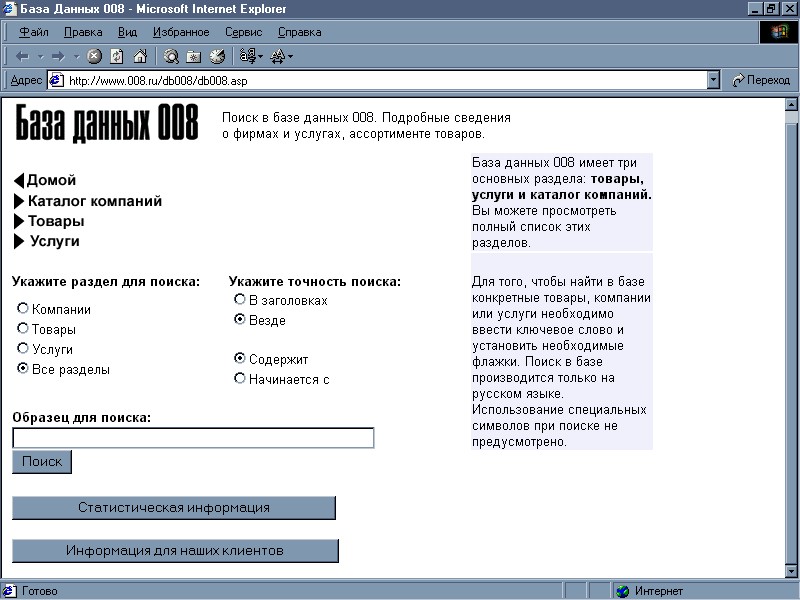
Task: Open Search pane with magnifier icon
Action: pyautogui.click(x=171, y=56)
